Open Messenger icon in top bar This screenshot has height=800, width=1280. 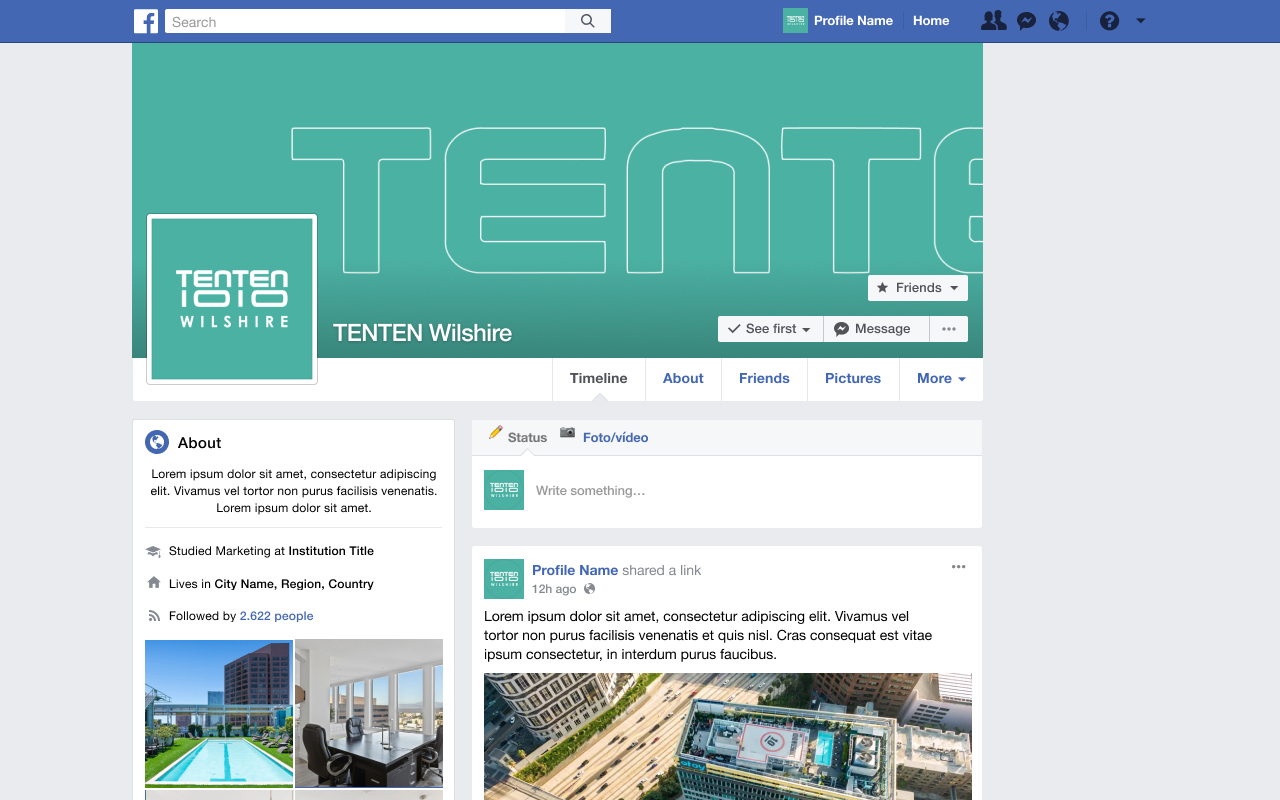click(1026, 21)
